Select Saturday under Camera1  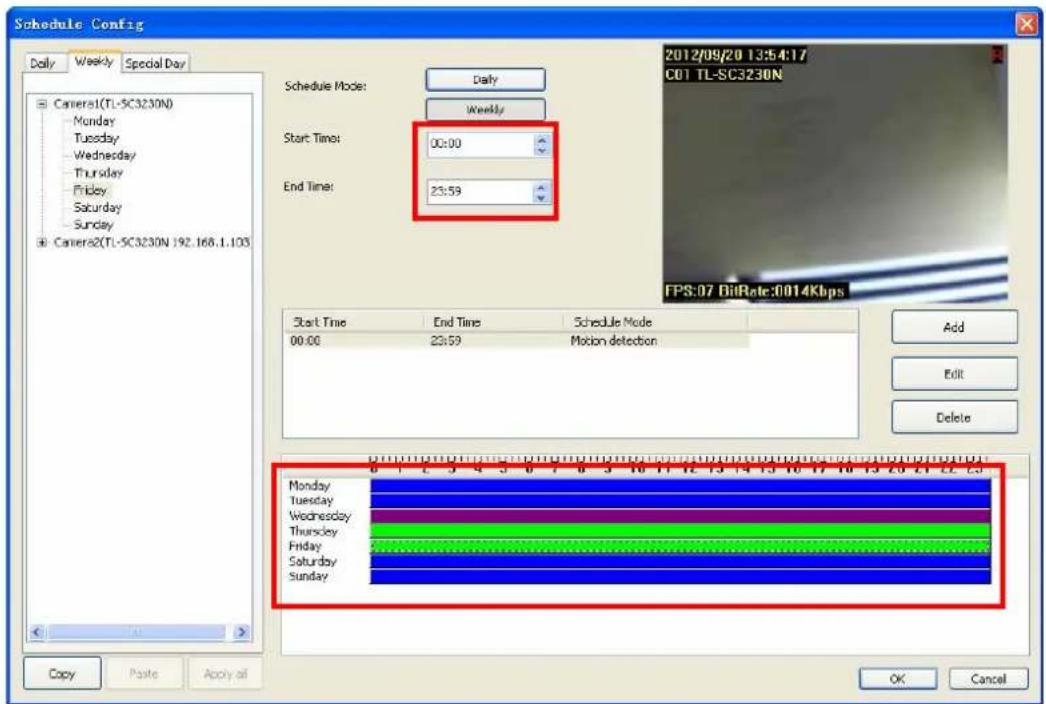tap(97, 208)
